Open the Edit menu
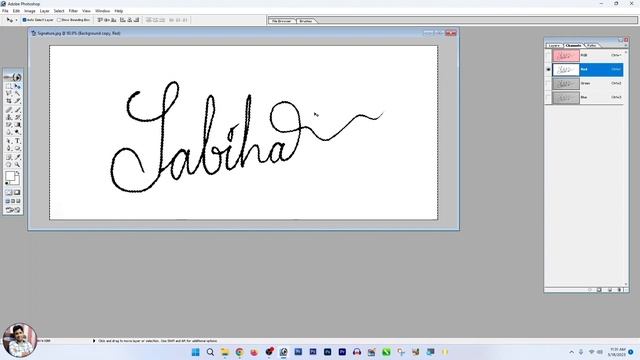This screenshot has width=640, height=360. (16, 11)
